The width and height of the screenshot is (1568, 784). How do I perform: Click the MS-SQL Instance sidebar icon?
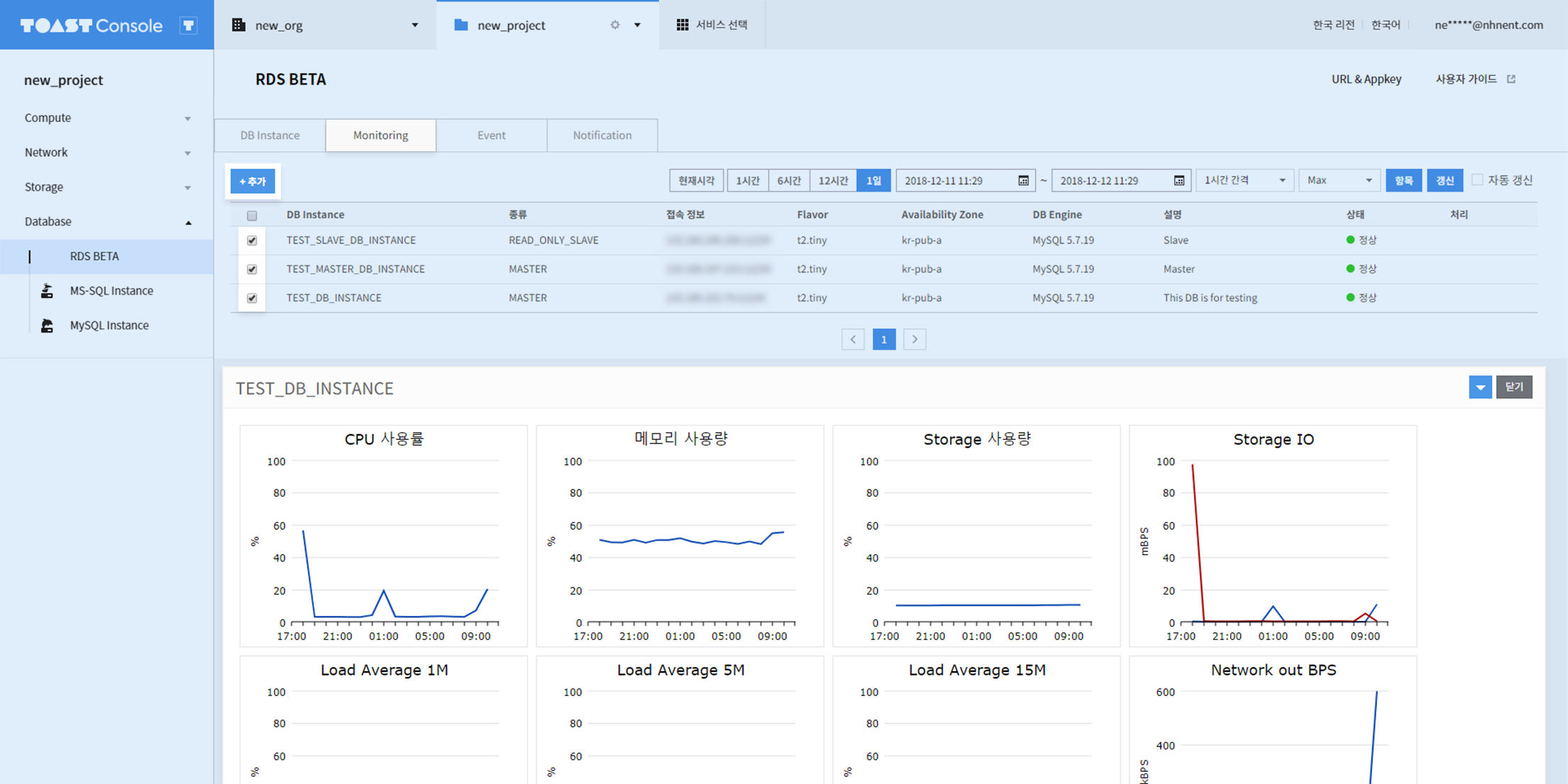(48, 291)
